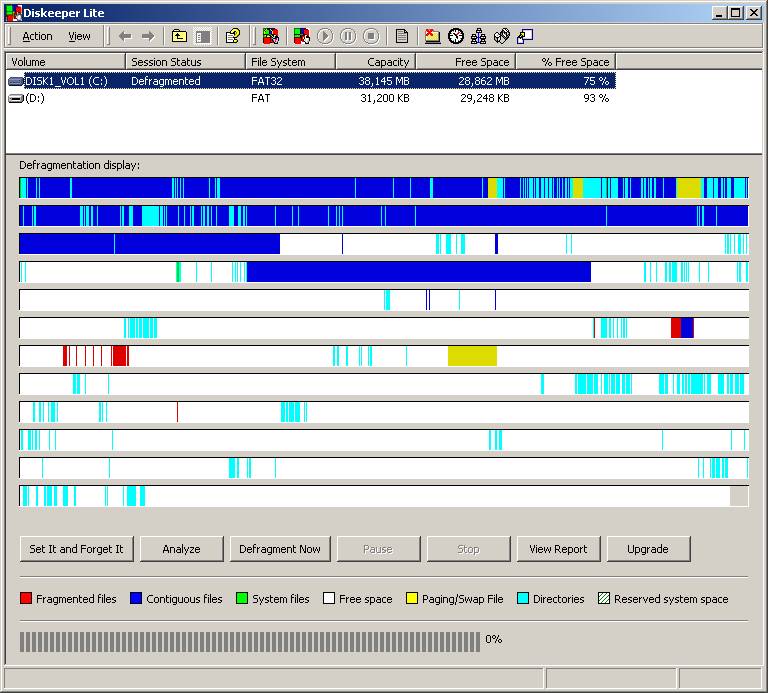Click the Diskeeper Lite title bar icon
The image size is (768, 693).
13,13
